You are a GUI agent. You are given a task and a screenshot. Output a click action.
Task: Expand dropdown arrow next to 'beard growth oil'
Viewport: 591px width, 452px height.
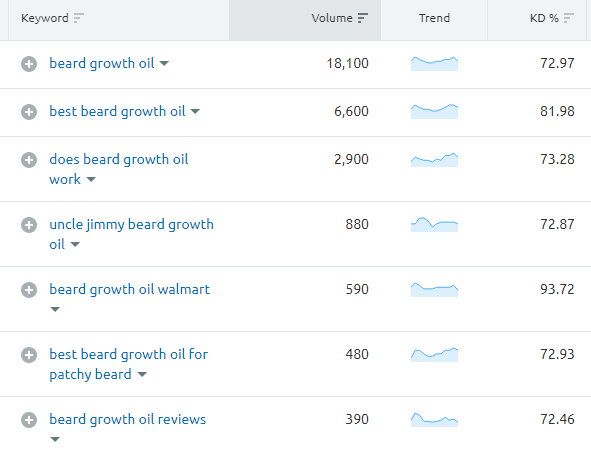tap(164, 63)
